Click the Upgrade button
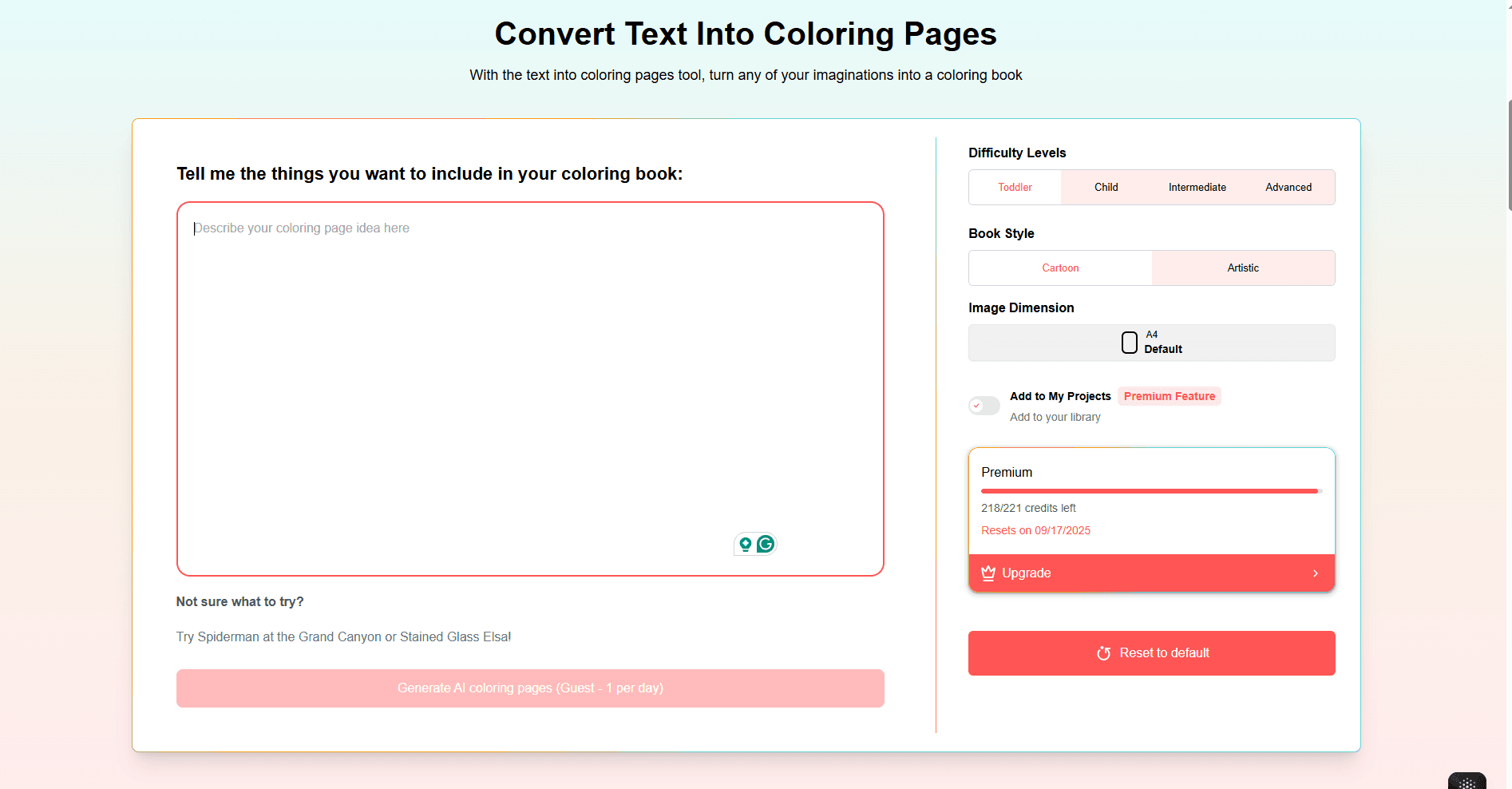This screenshot has height=789, width=1512. pos(1150,573)
